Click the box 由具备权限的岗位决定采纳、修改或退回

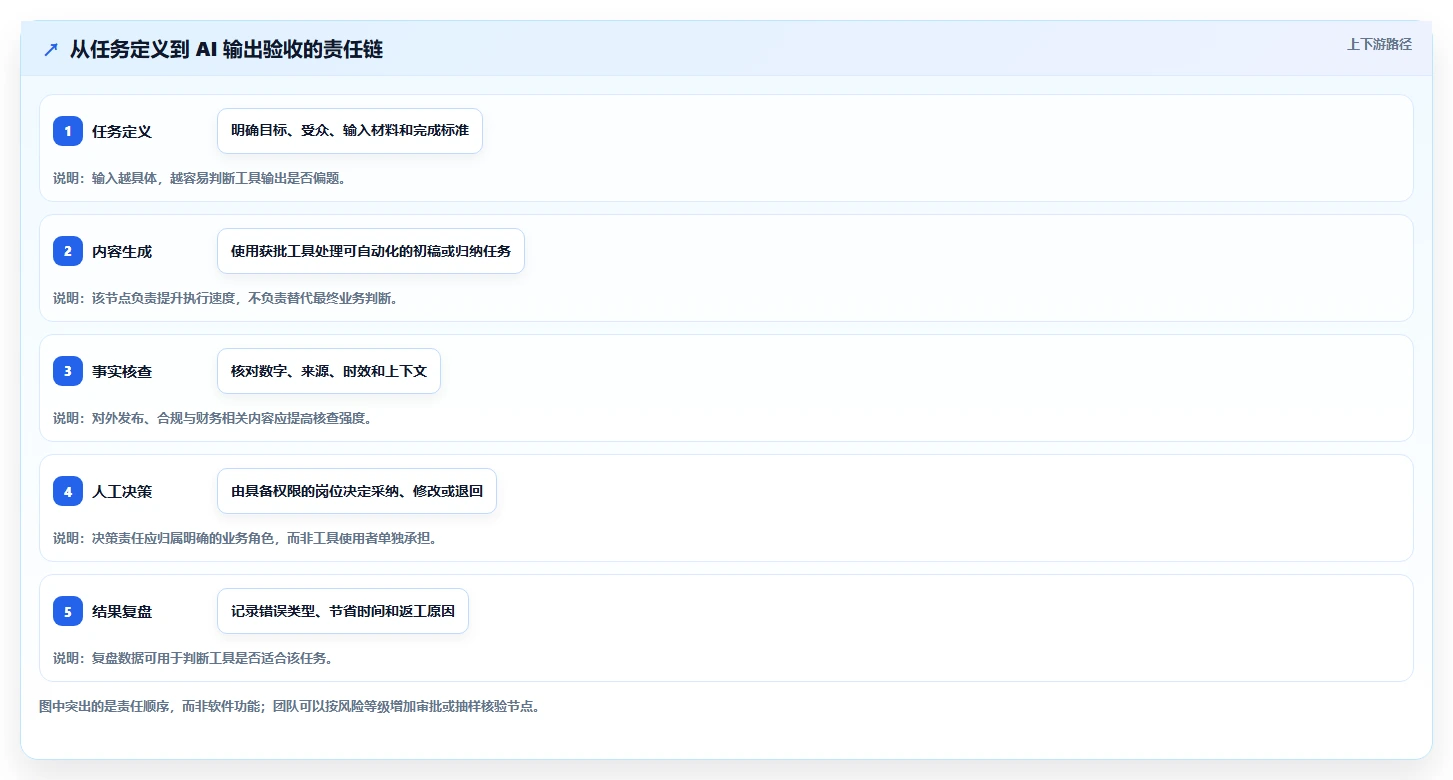coord(357,491)
